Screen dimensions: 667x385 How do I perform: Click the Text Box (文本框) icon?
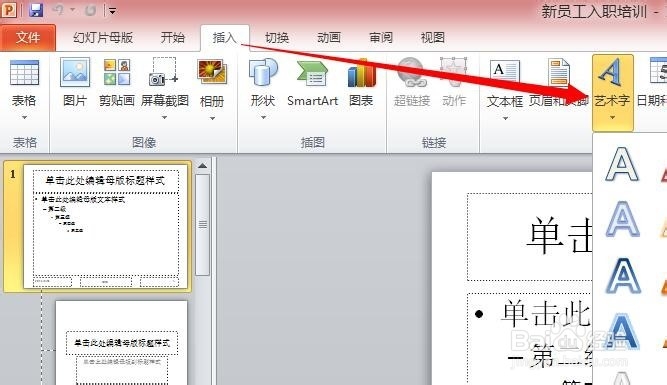point(505,72)
